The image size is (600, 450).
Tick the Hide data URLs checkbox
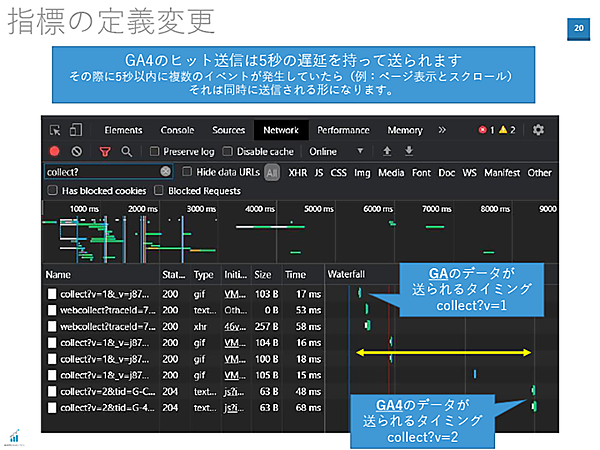pos(188,172)
